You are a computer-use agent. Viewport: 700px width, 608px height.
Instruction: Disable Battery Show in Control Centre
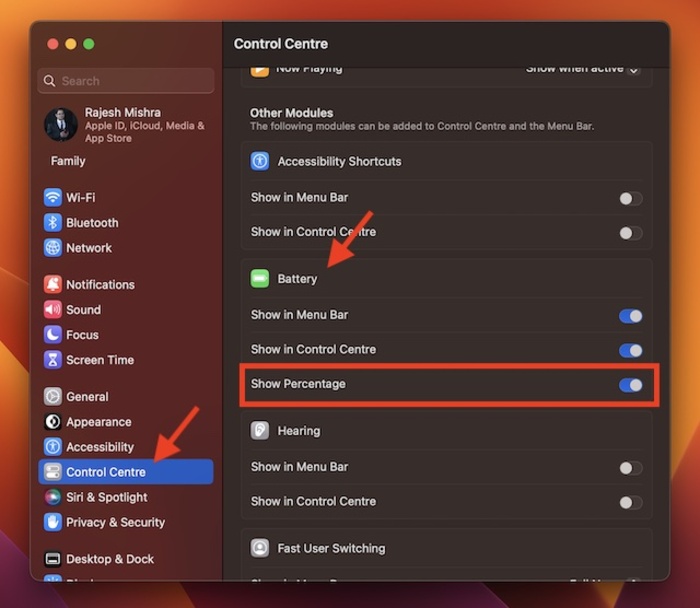pyautogui.click(x=631, y=350)
